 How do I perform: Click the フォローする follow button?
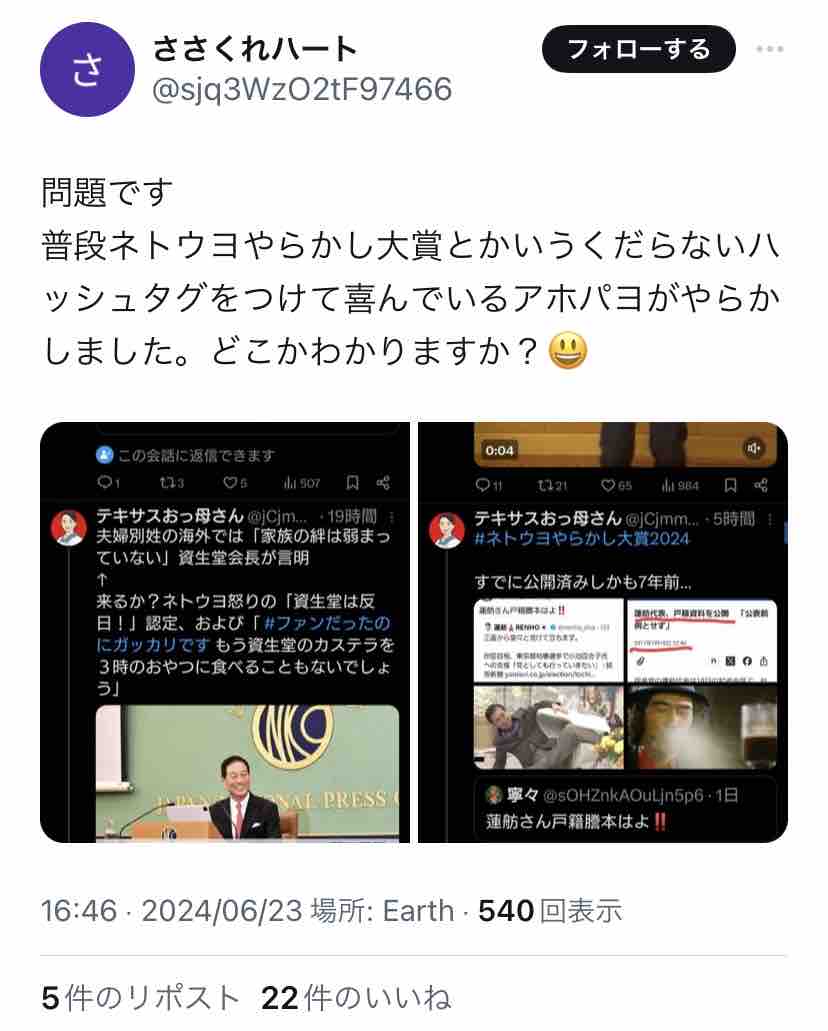pos(639,49)
